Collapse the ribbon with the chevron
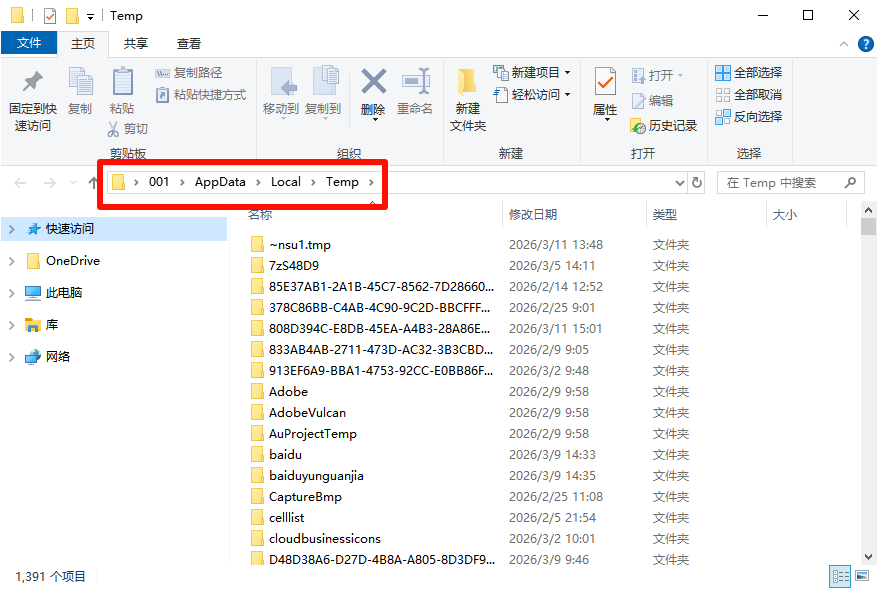Viewport: 878px width, 589px height. 843,43
